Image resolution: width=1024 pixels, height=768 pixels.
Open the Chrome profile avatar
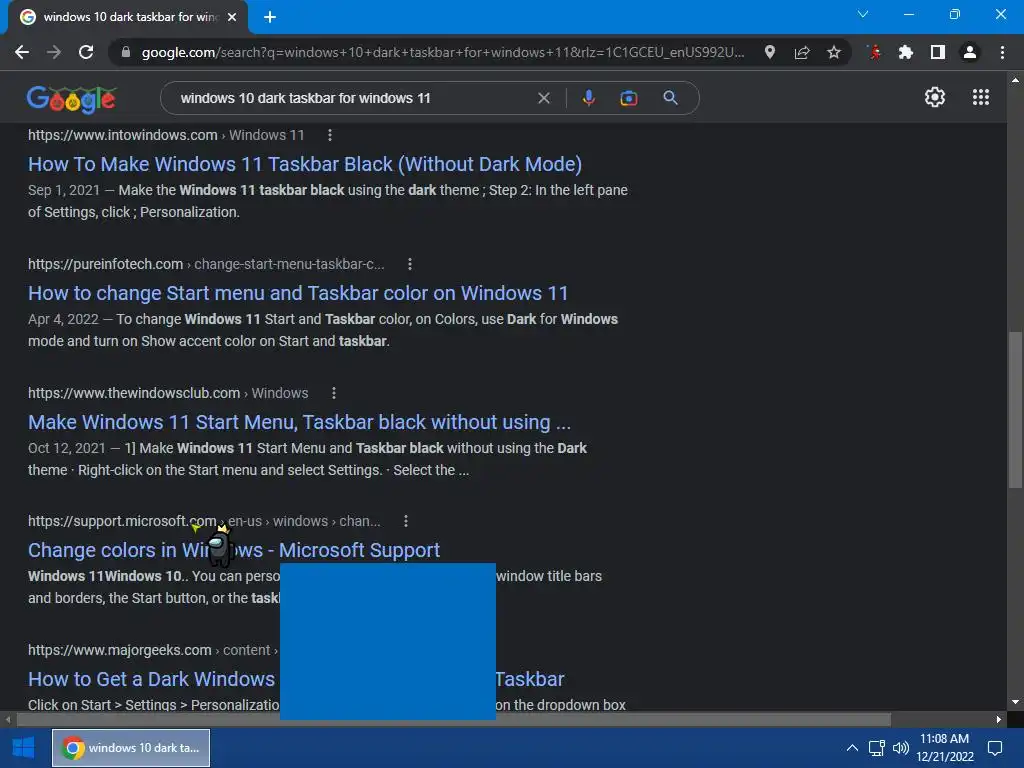click(x=970, y=52)
